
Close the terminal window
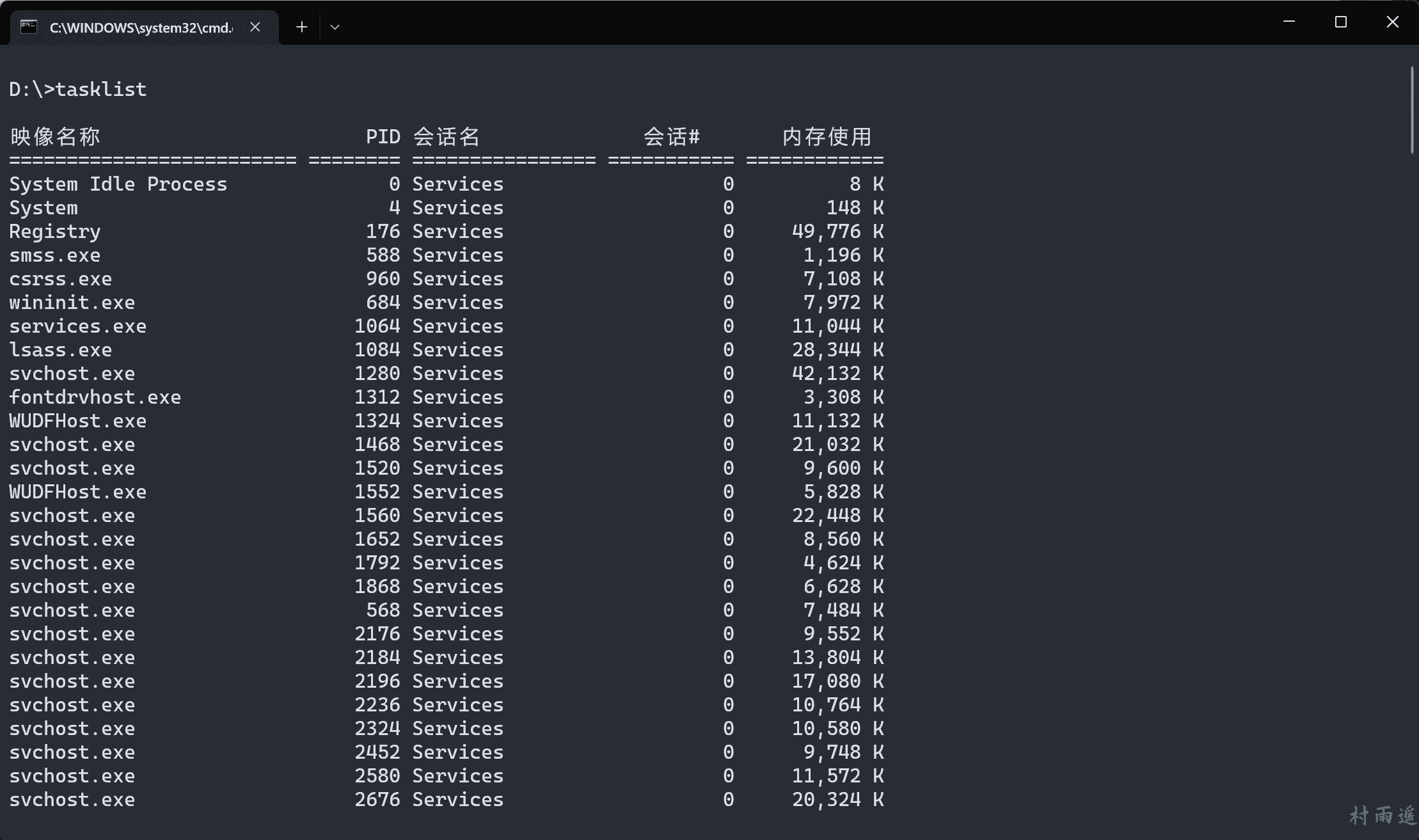tap(1392, 22)
